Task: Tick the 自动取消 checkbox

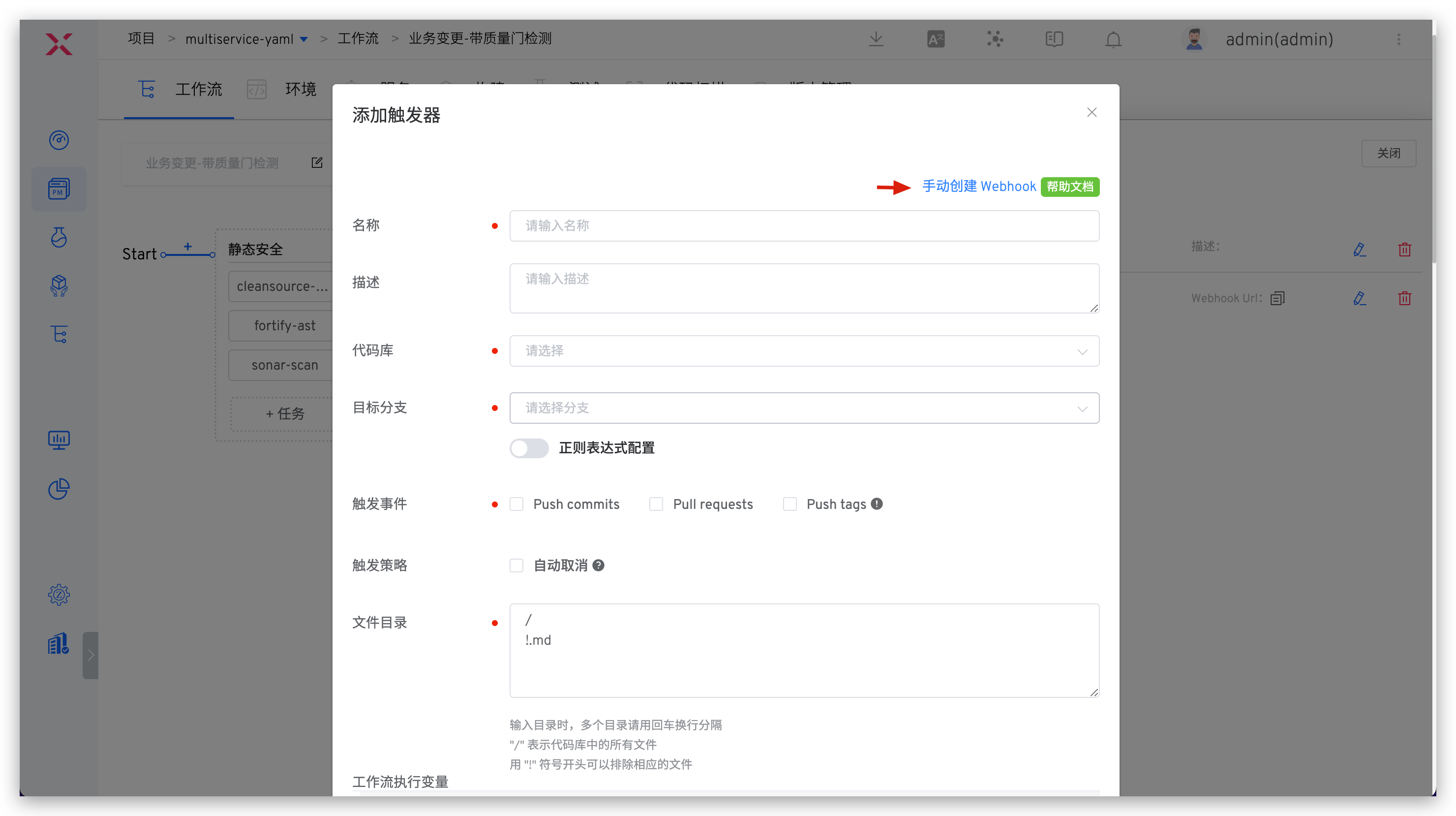Action: (x=516, y=565)
